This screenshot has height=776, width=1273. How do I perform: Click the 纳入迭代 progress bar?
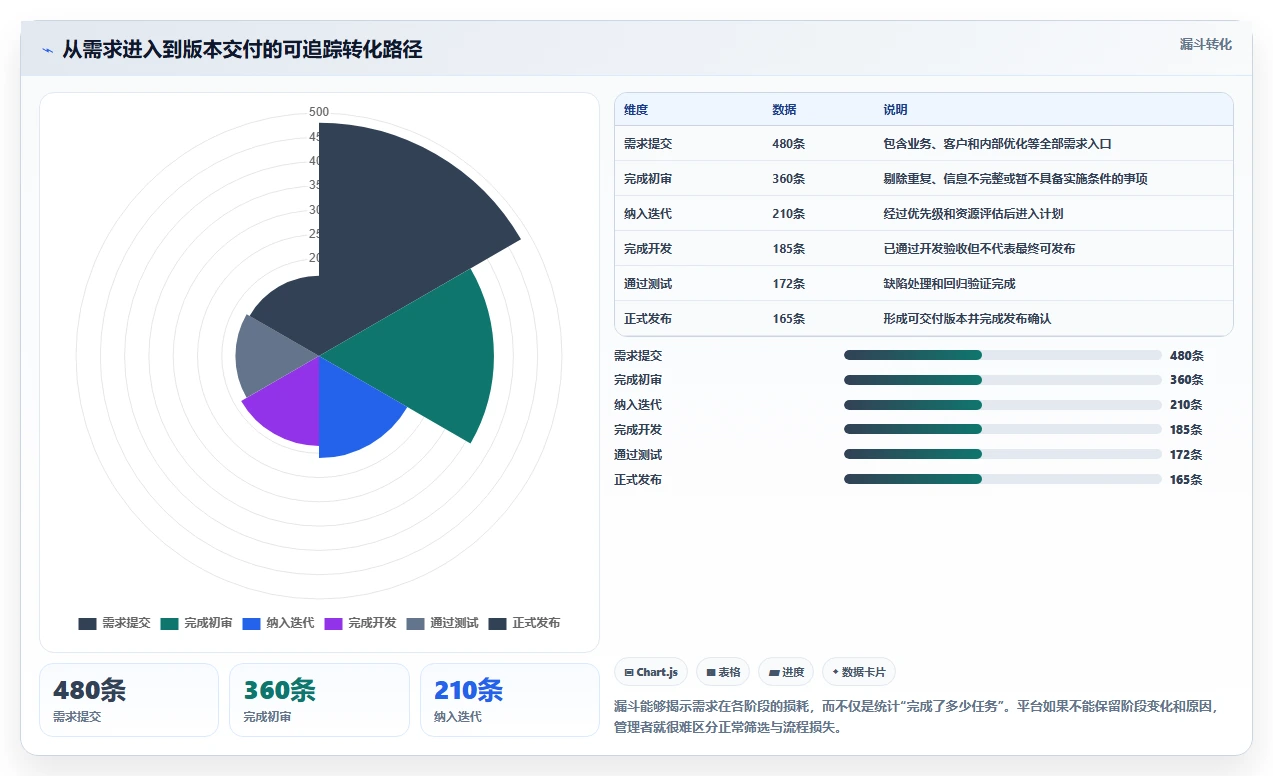pos(1003,405)
